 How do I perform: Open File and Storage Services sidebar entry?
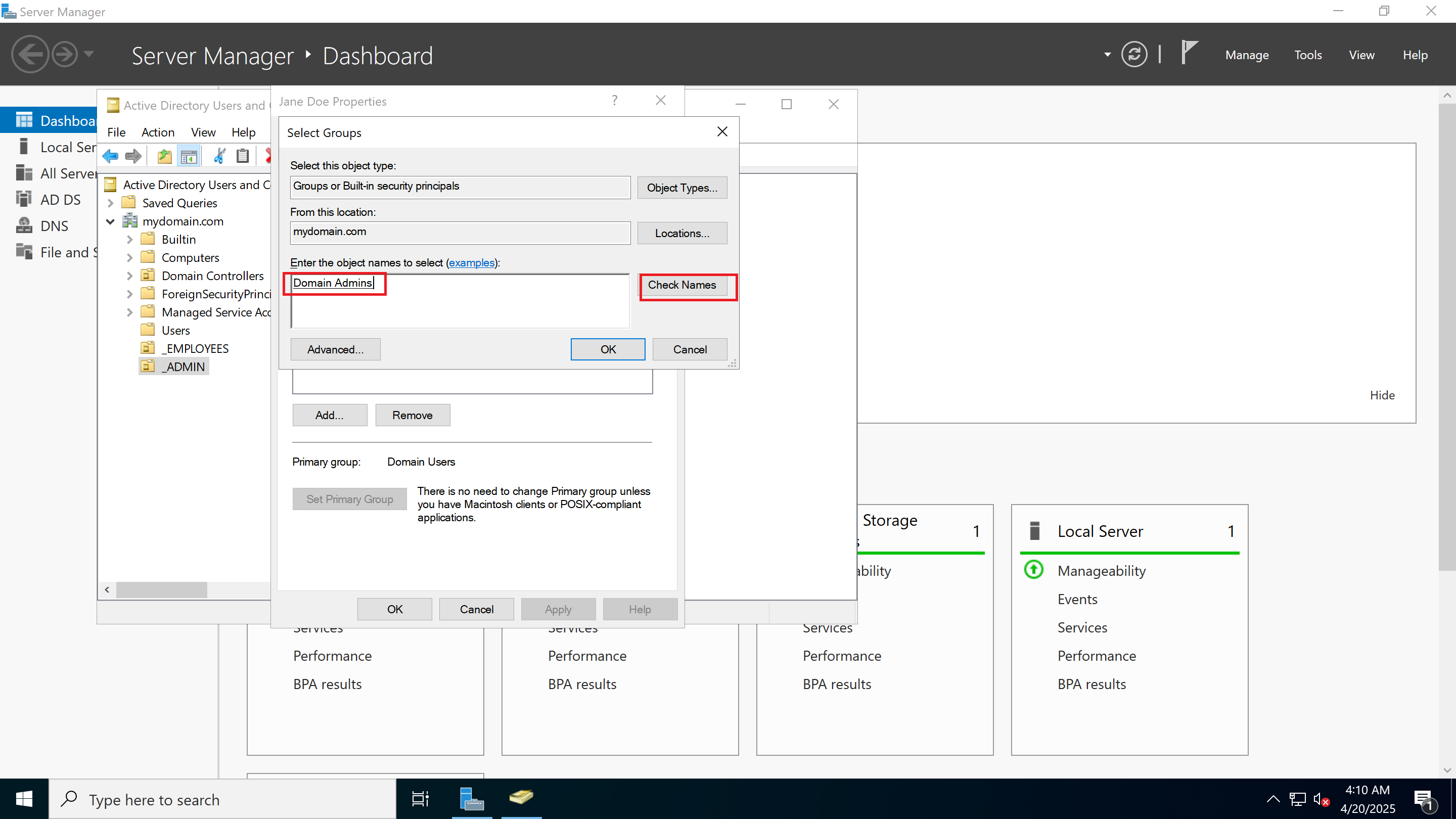coord(49,252)
